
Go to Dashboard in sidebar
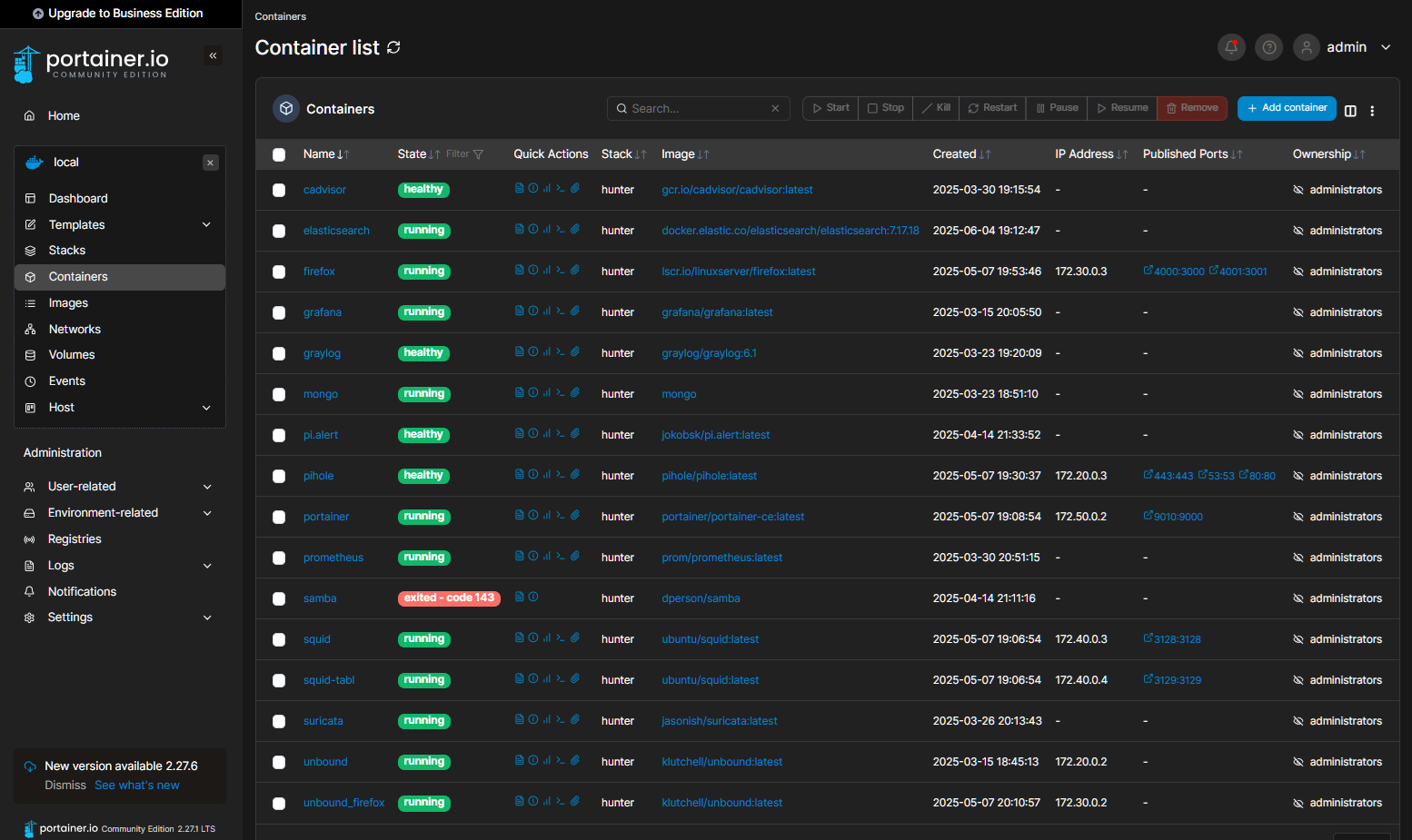[x=120, y=198]
